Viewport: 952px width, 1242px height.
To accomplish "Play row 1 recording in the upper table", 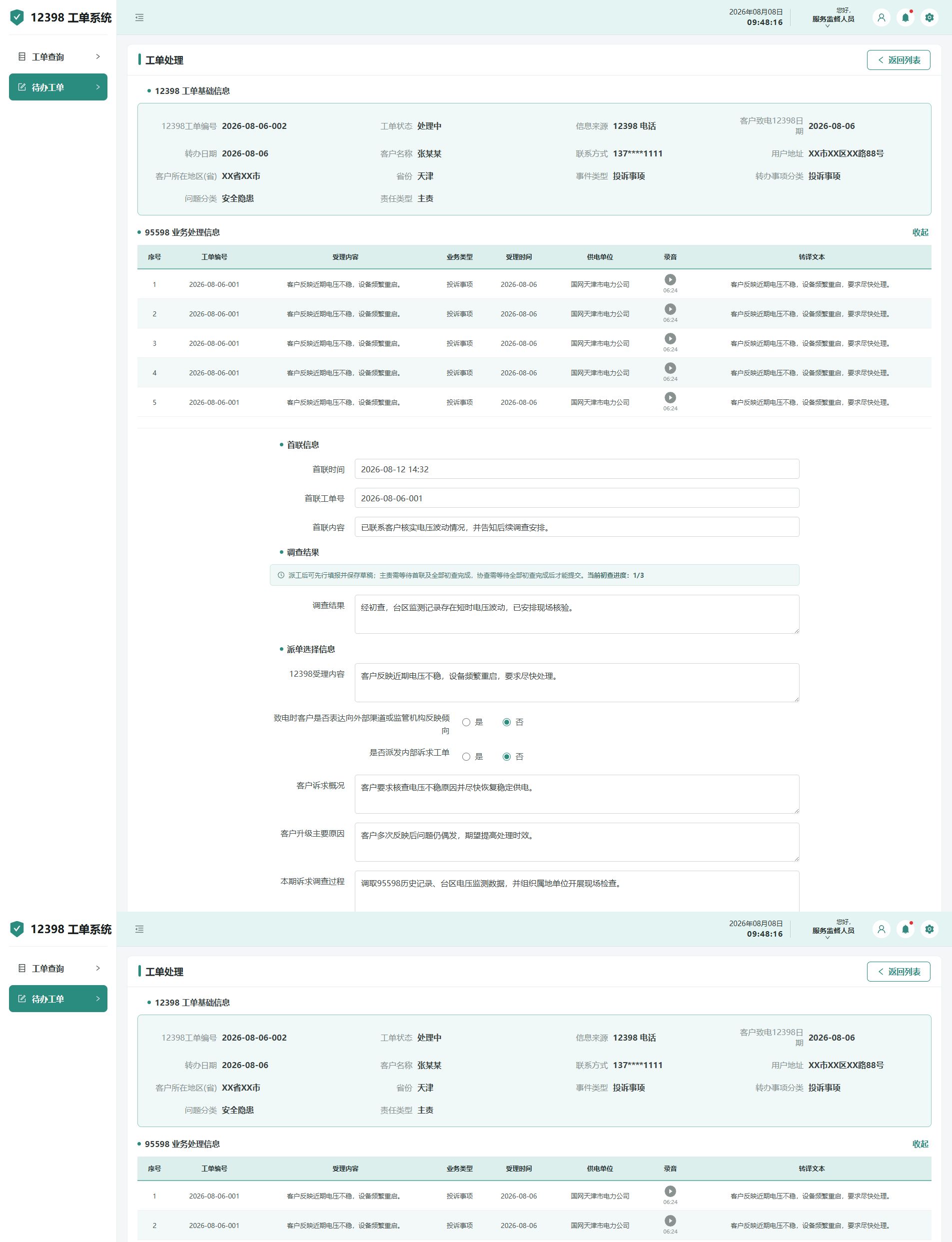I will [670, 279].
